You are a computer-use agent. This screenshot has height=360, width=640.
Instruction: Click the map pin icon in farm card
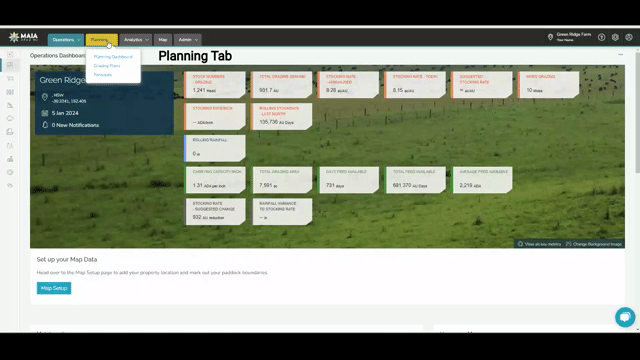pos(44,97)
